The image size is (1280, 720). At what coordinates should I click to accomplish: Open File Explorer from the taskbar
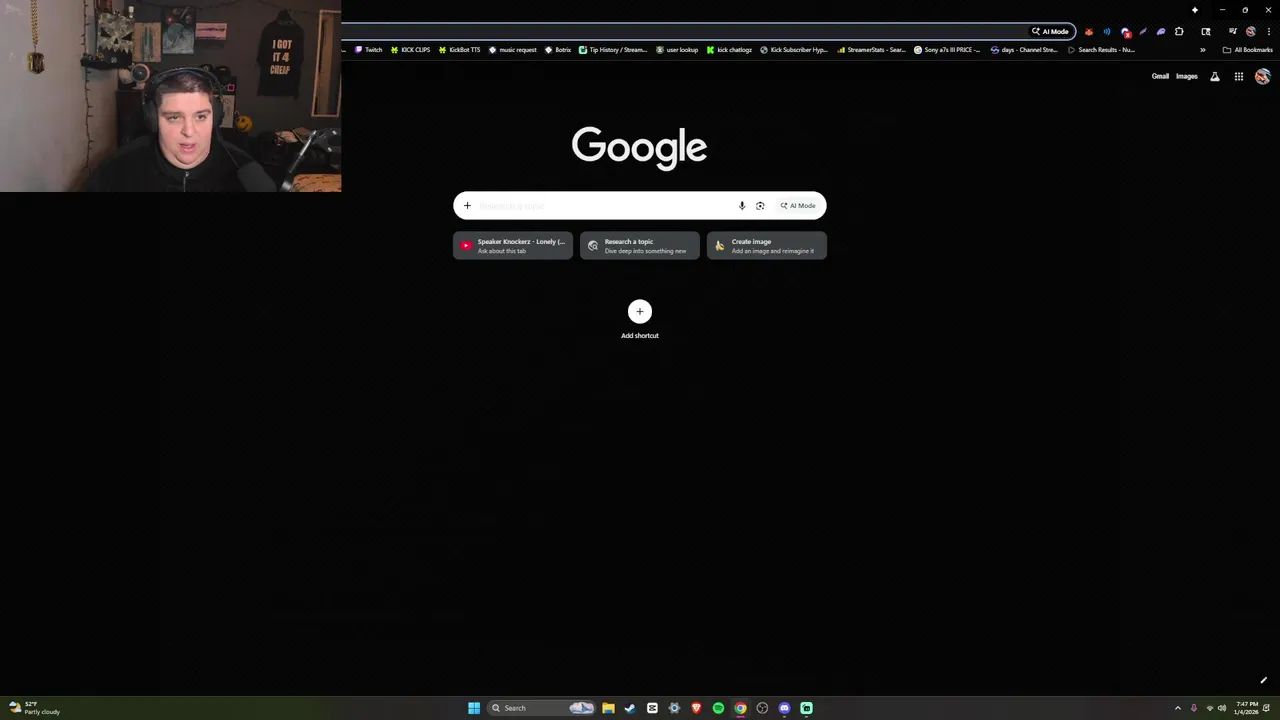(x=608, y=708)
